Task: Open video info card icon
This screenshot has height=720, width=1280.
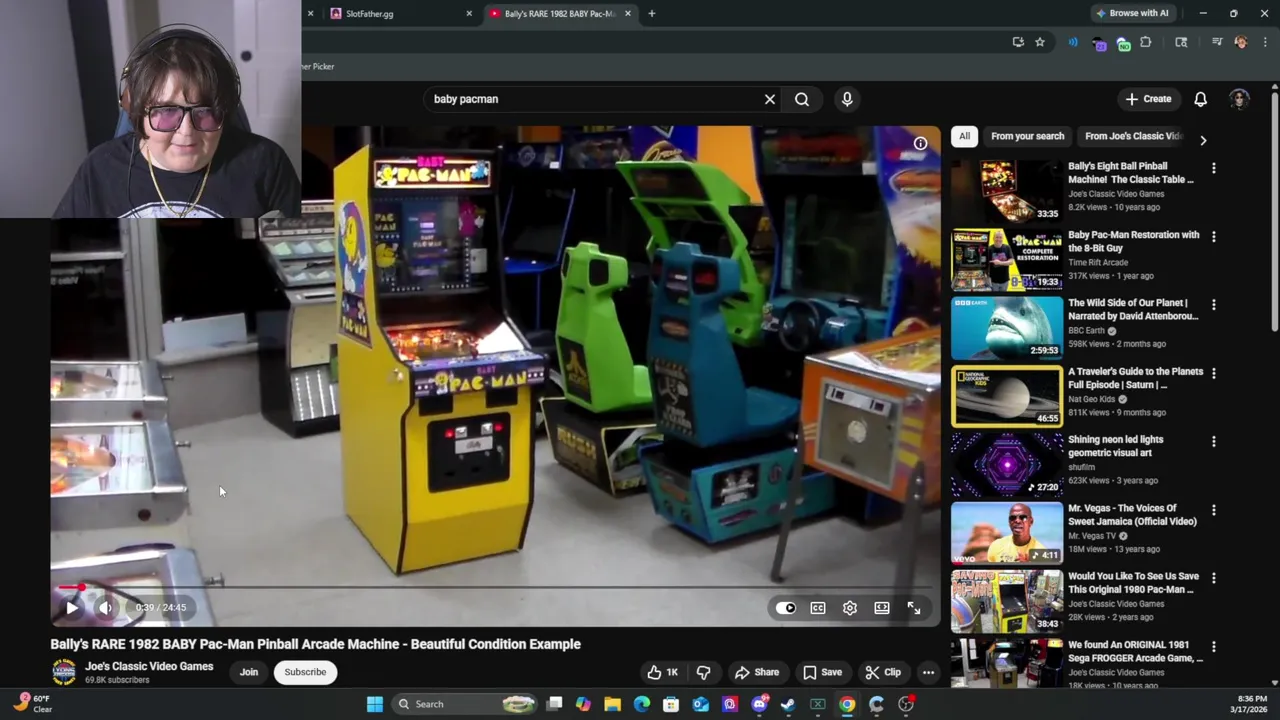Action: (920, 143)
